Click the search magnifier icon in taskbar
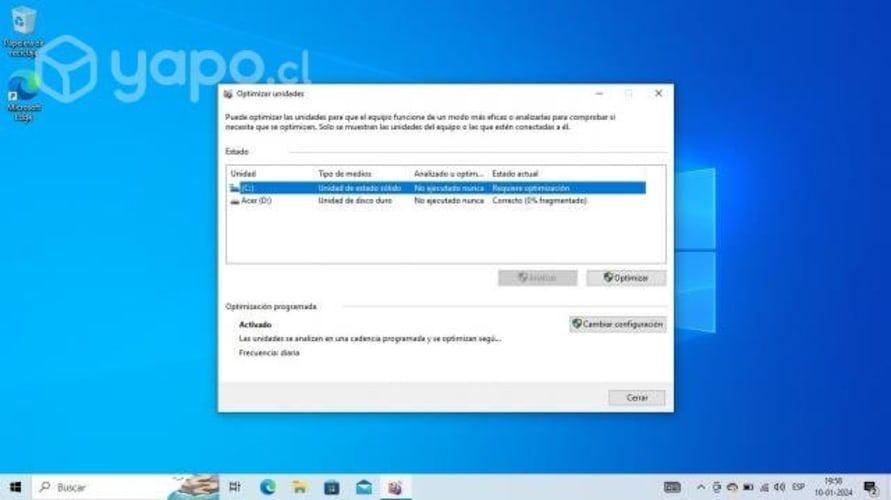 coord(45,487)
